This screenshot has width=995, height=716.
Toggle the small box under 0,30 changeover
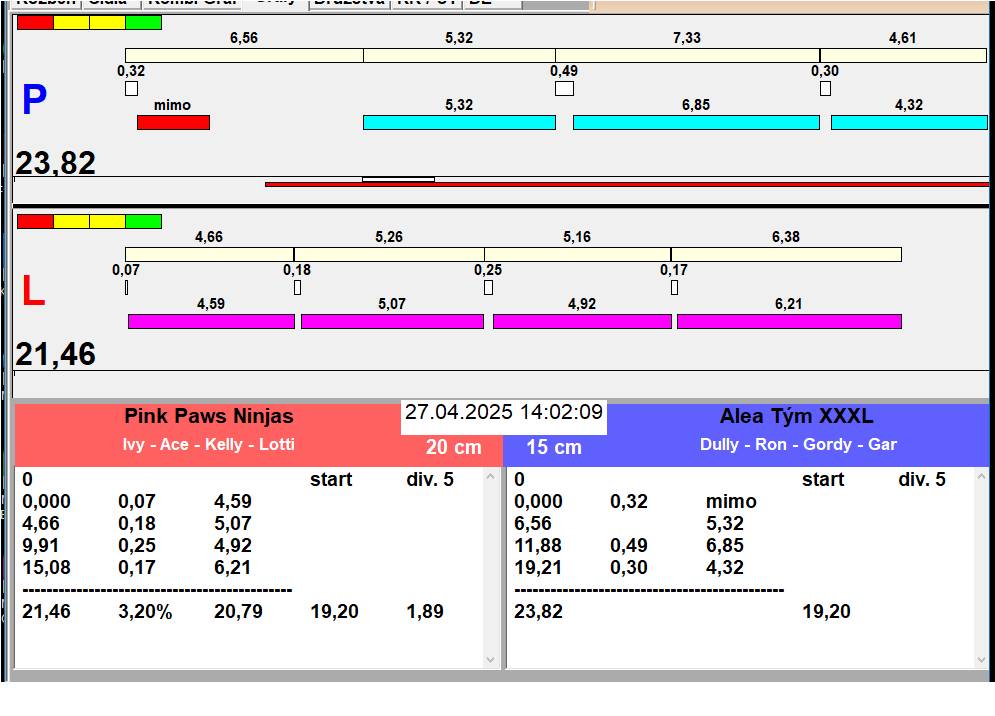[825, 89]
